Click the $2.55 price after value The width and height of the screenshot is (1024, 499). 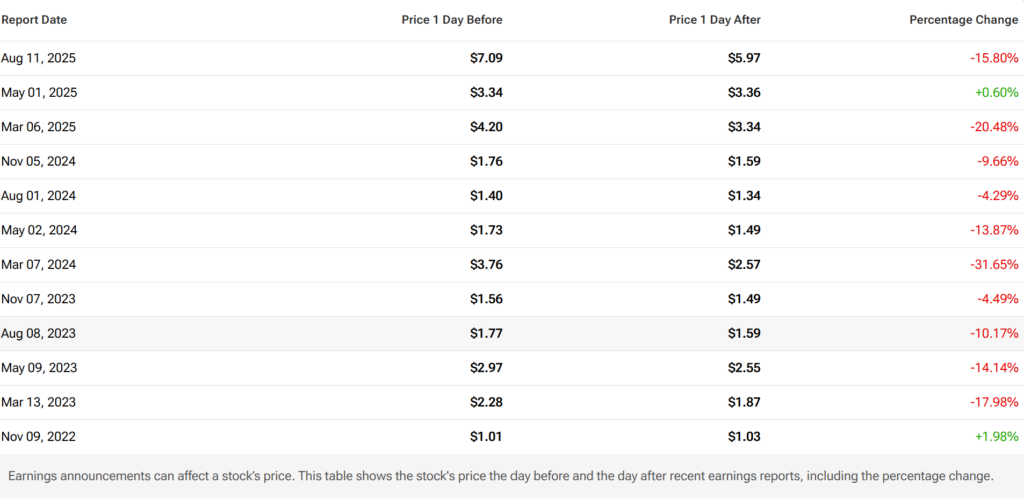[x=744, y=368]
